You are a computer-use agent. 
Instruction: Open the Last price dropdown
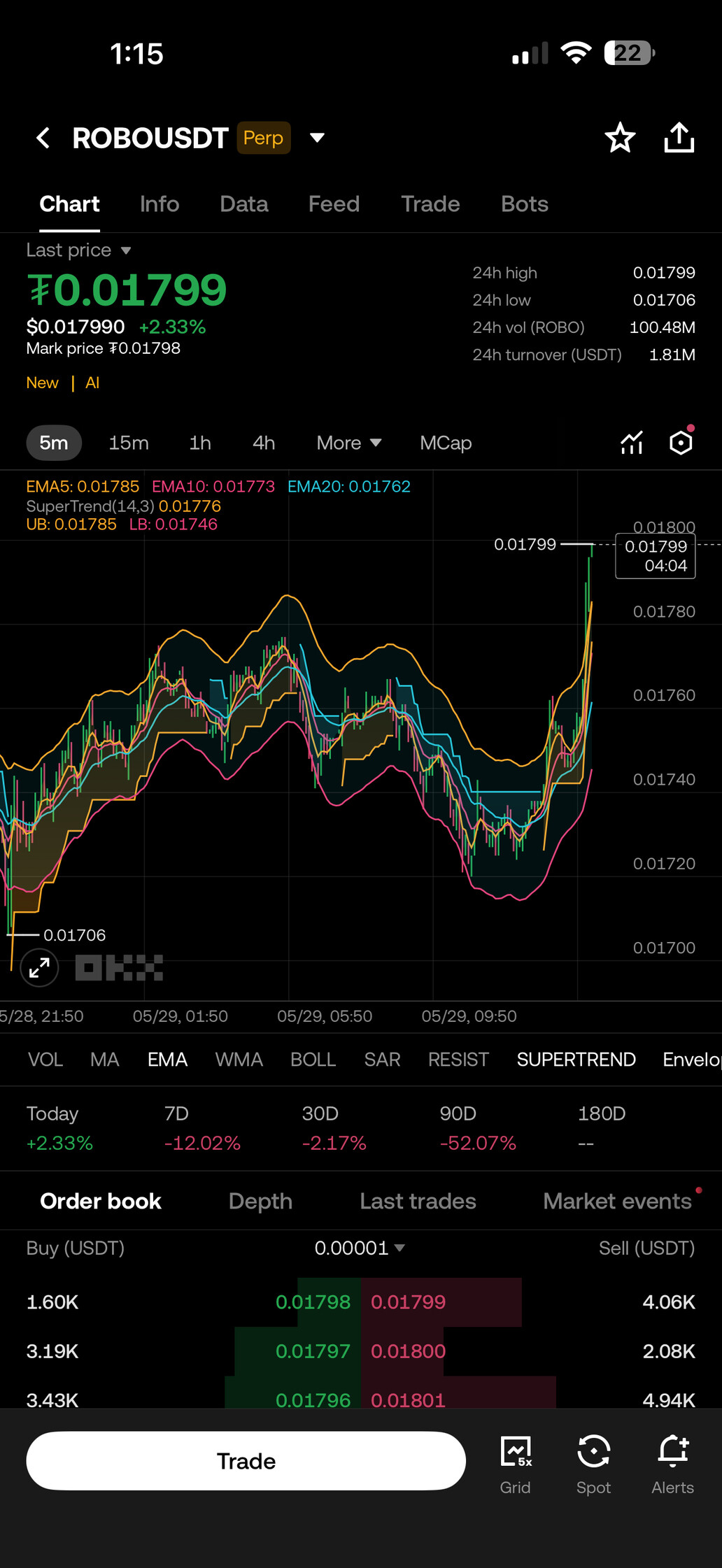pos(78,250)
